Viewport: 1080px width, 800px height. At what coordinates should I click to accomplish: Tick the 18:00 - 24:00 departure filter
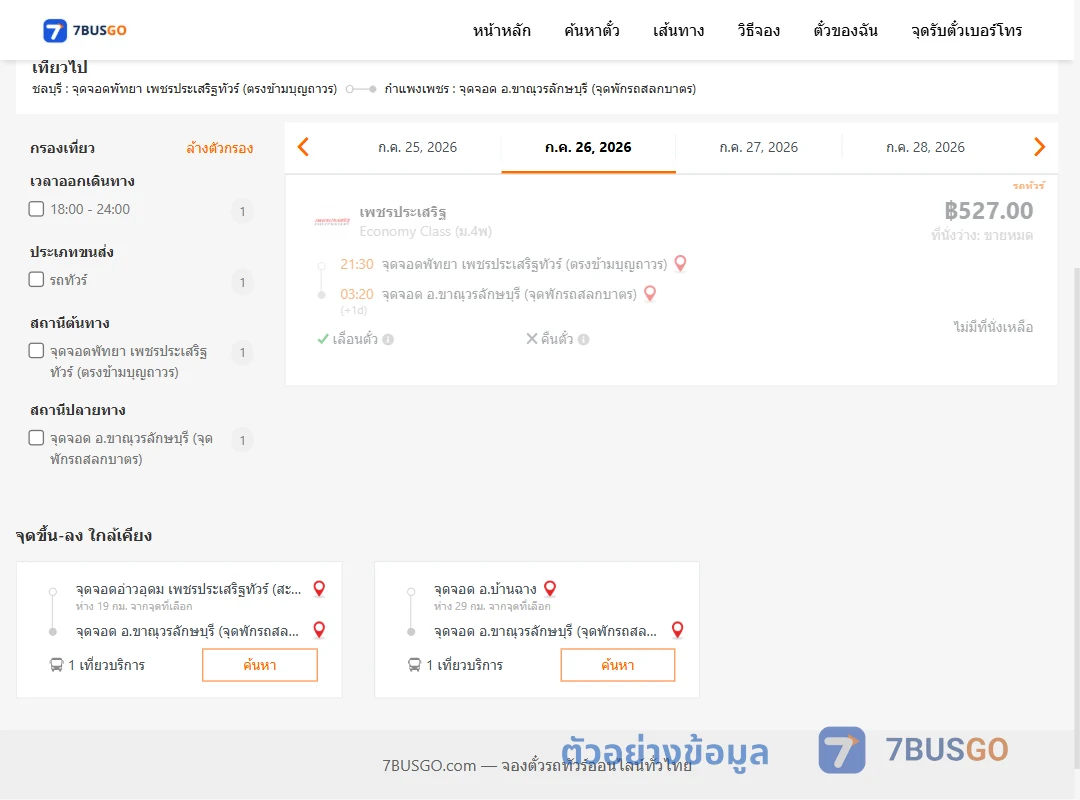(x=37, y=209)
